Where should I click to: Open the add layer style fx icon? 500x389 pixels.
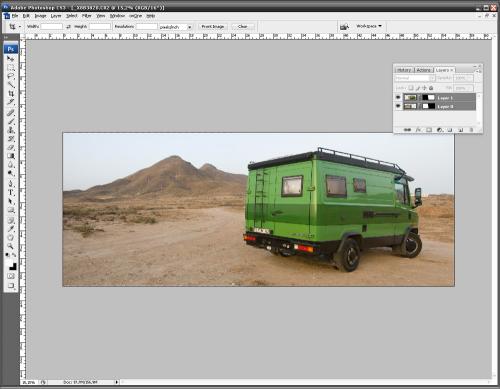pos(418,130)
